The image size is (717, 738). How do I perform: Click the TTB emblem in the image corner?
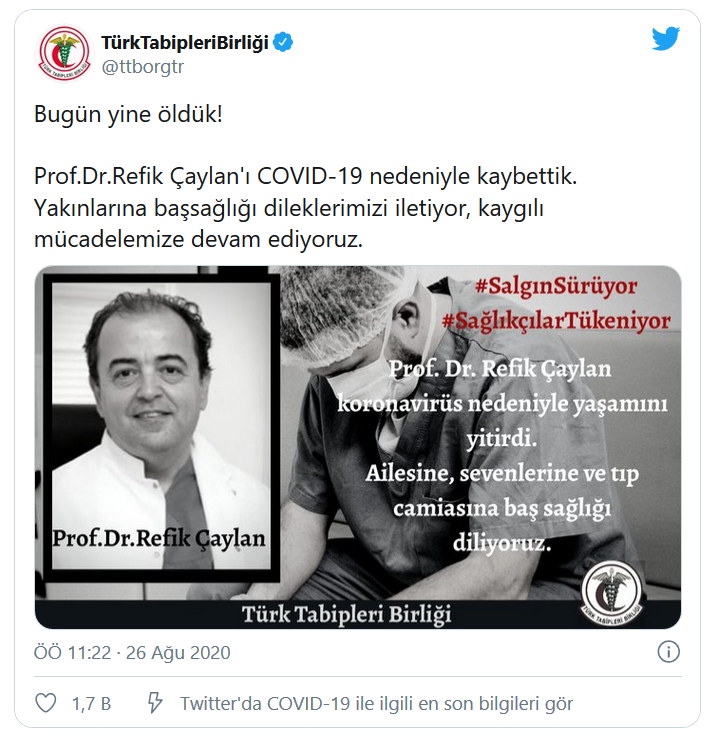[612, 592]
